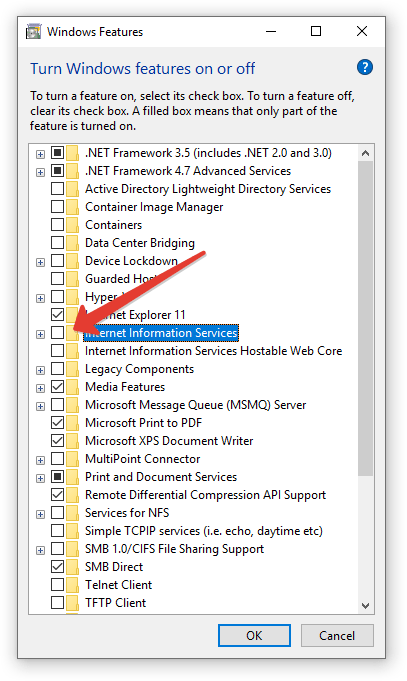This screenshot has height=681, width=407.
Task: Tick the Simple TCPIP services checkbox
Action: [57, 531]
